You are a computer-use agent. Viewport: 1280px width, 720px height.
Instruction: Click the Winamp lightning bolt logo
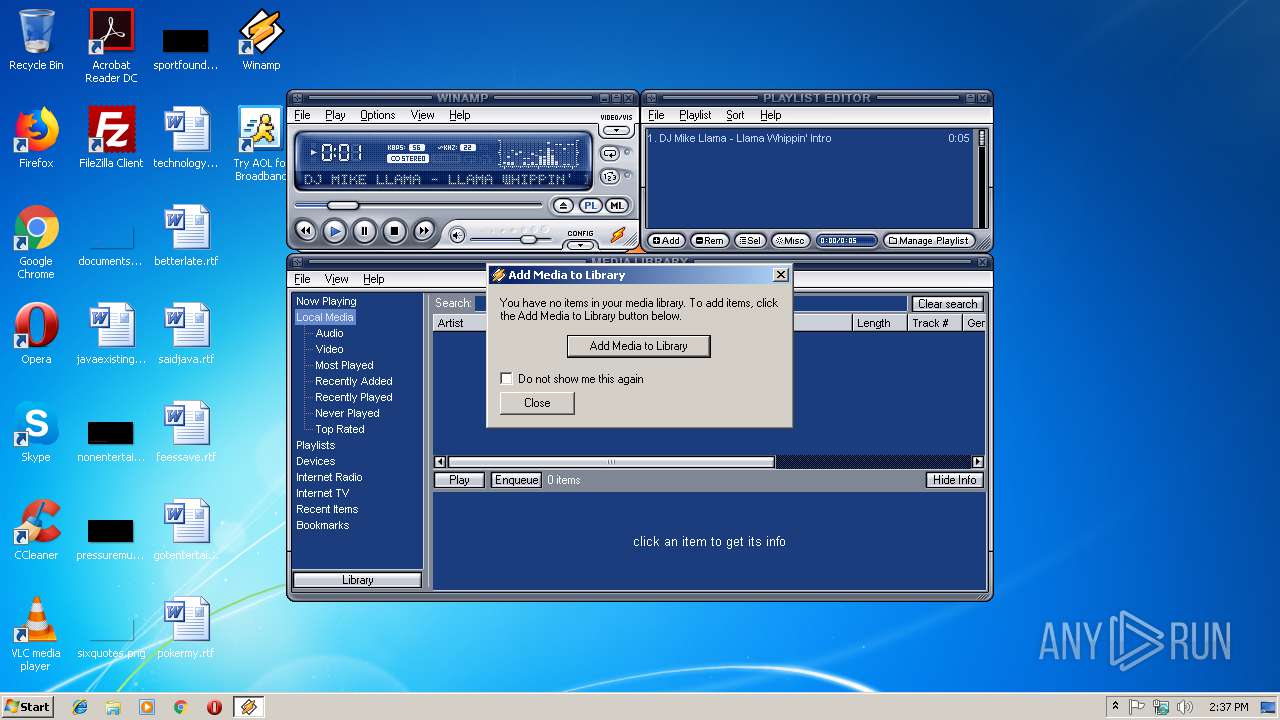tap(618, 235)
